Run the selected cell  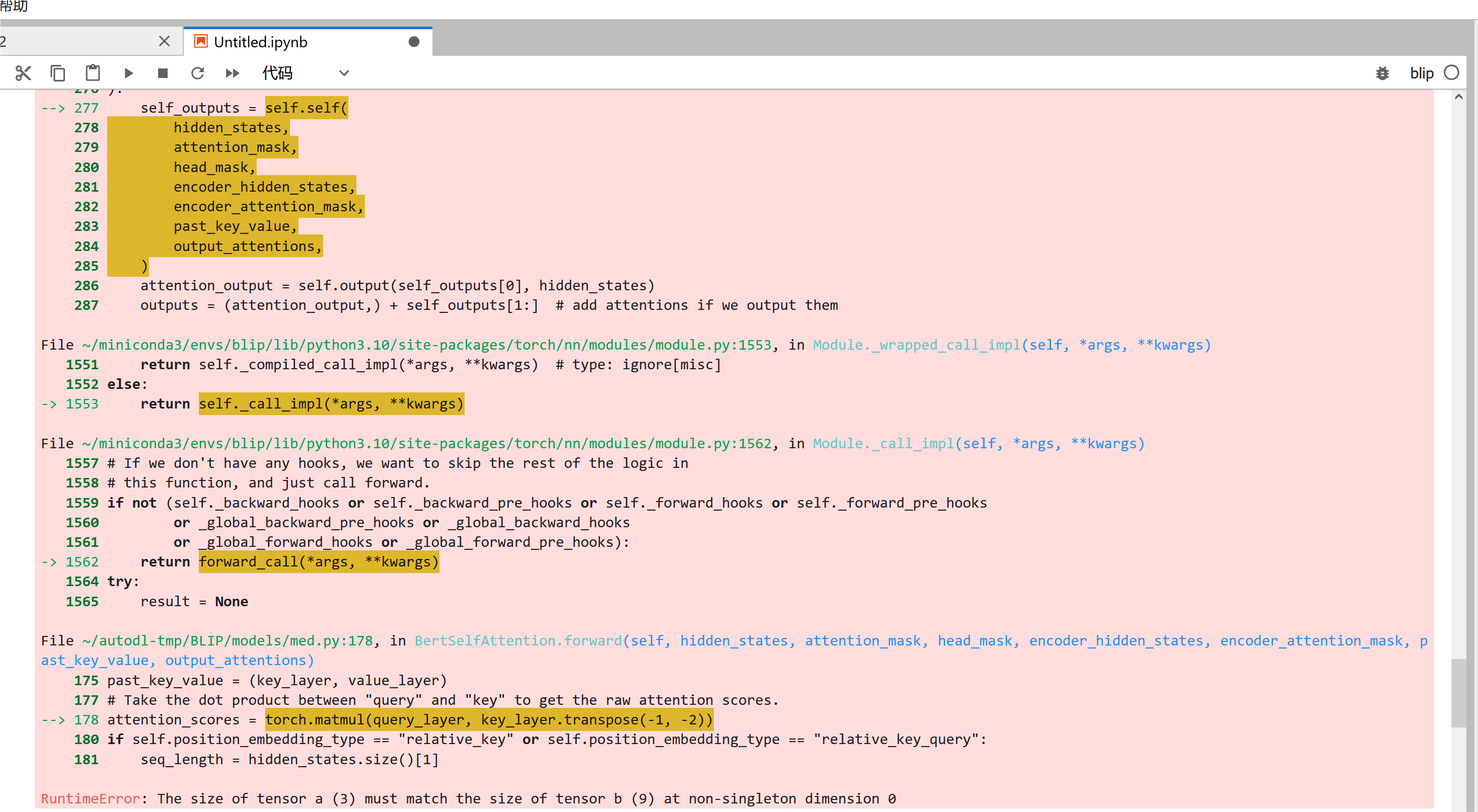point(128,73)
